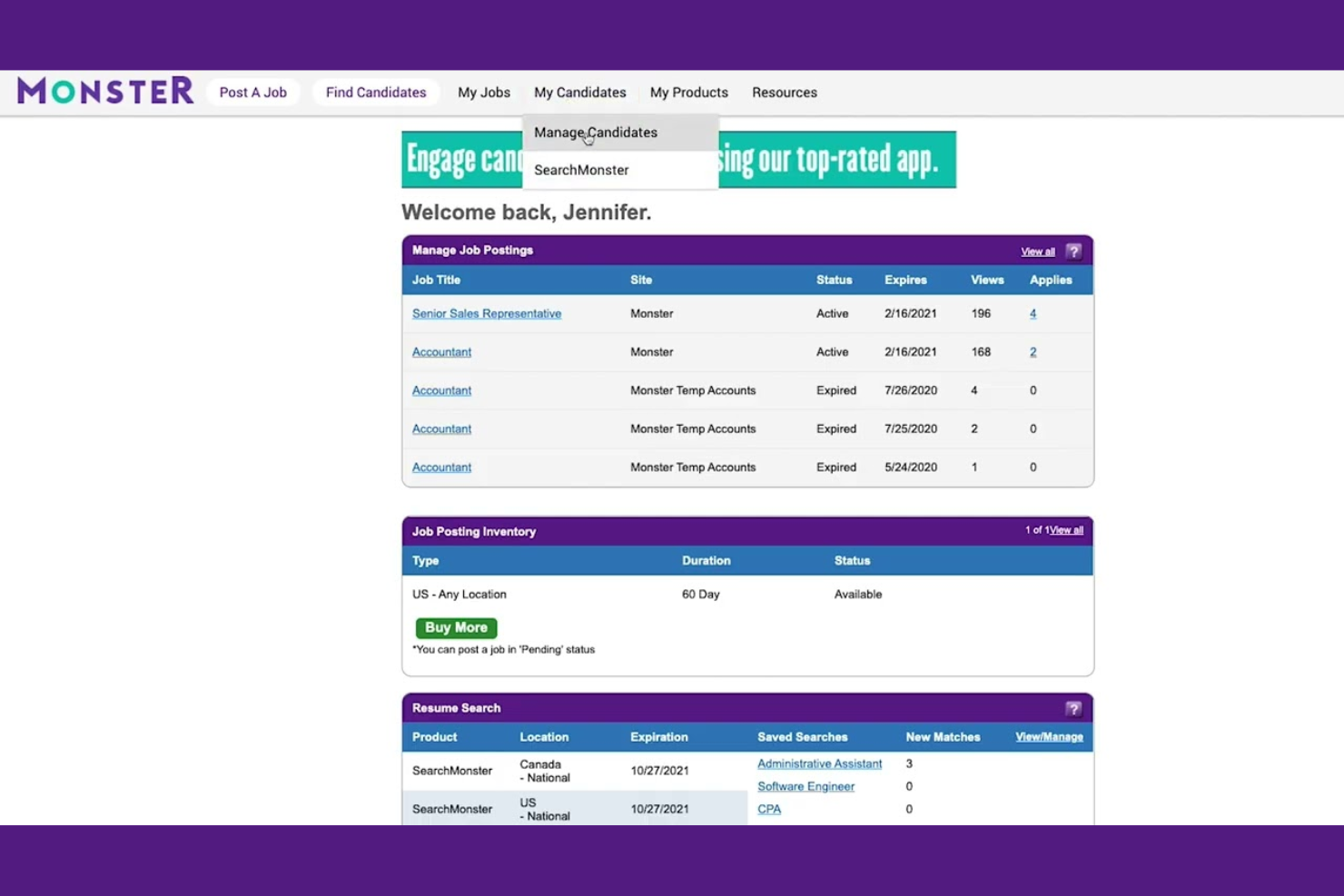Image resolution: width=1344 pixels, height=896 pixels.
Task: Click the 196 views value
Action: [981, 314]
